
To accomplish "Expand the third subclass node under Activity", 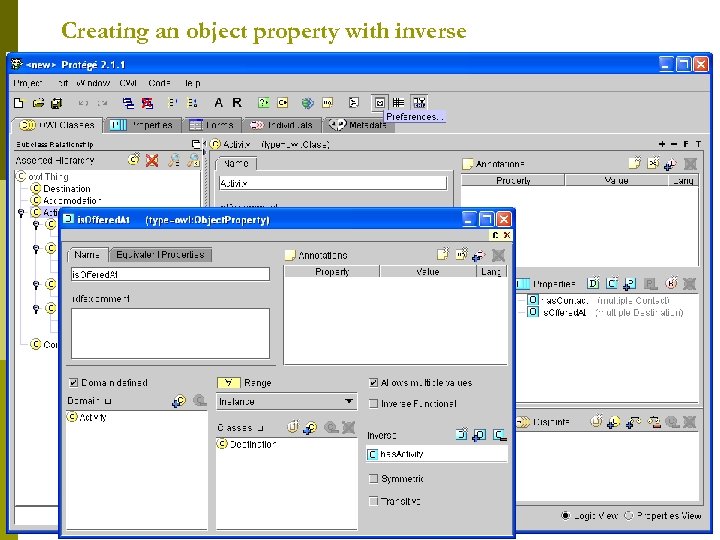I will coord(36,285).
